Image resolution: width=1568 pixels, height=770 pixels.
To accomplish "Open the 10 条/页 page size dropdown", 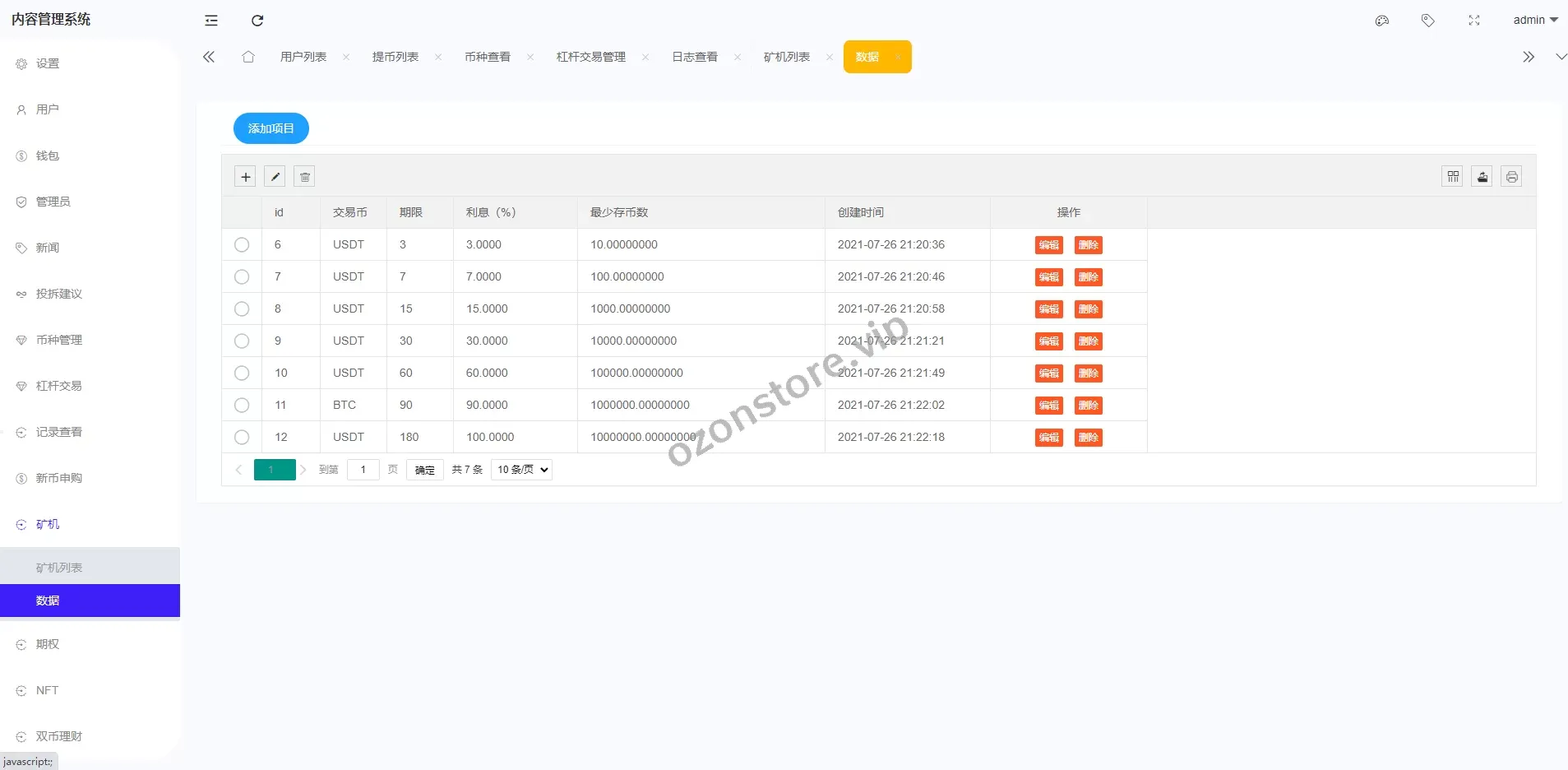I will point(521,470).
